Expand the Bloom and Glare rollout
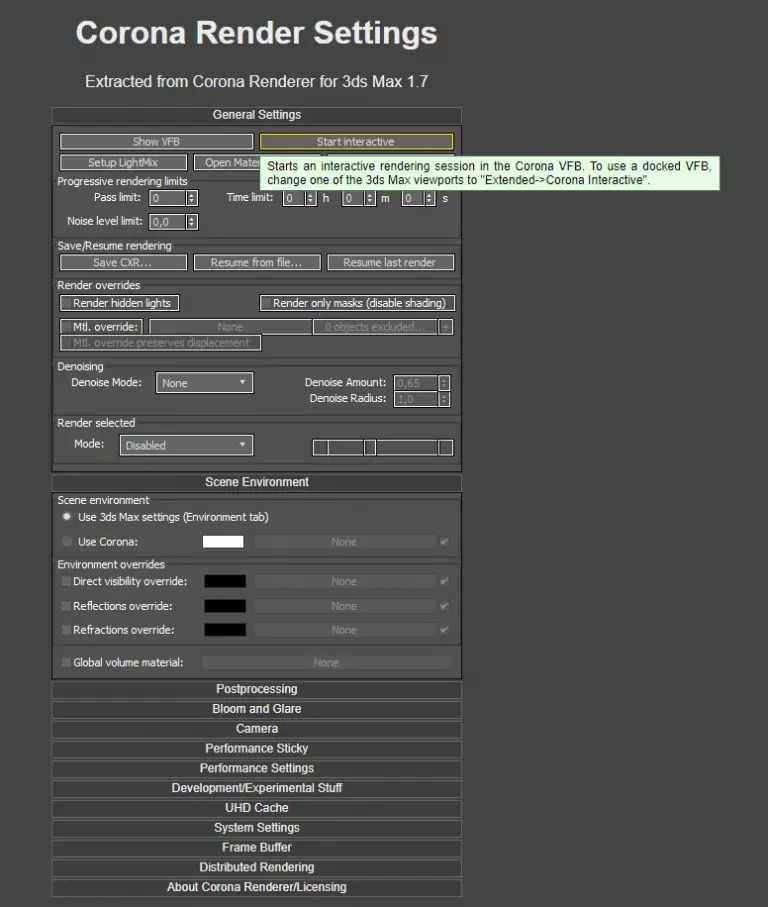This screenshot has width=768, height=907. tap(256, 709)
